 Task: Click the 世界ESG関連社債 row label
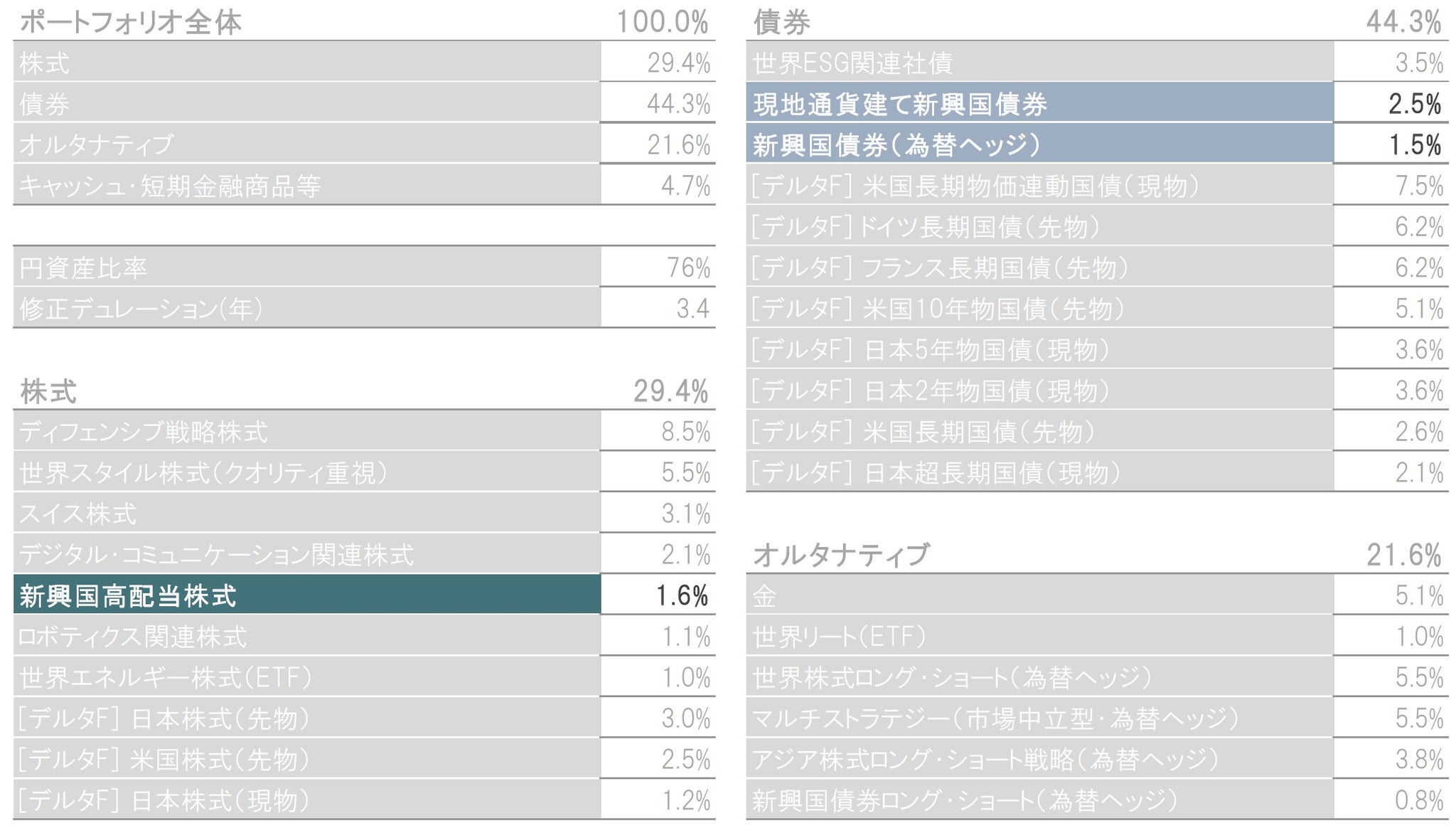(852, 63)
